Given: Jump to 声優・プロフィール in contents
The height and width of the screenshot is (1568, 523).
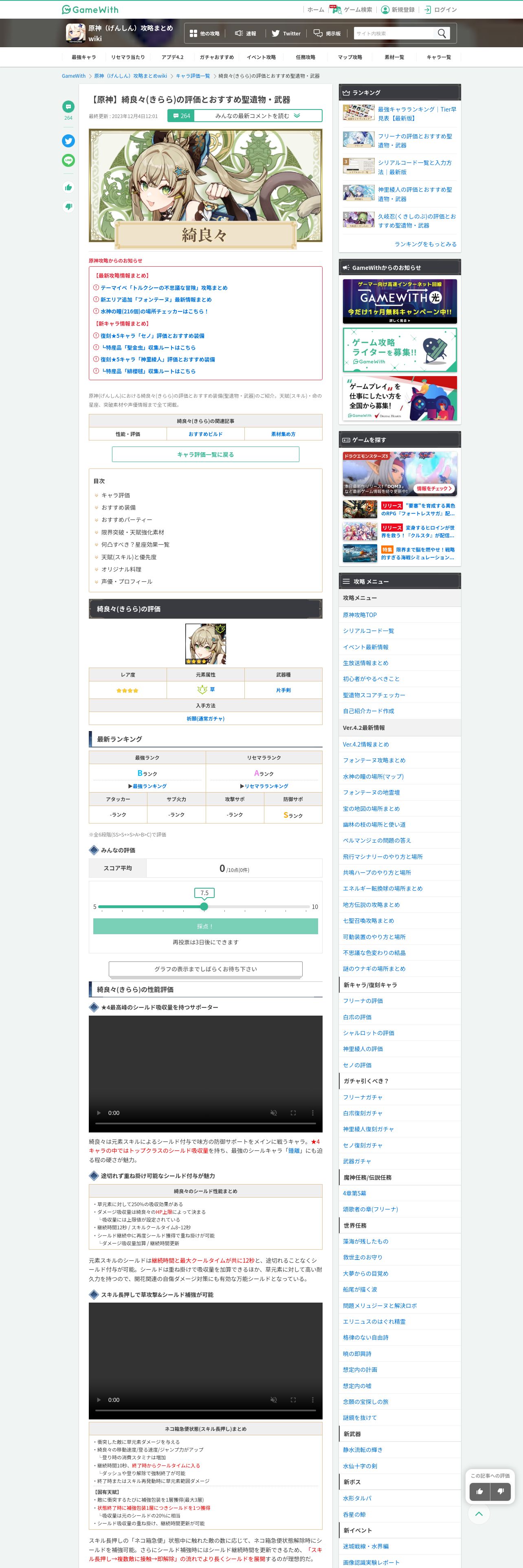Looking at the screenshot, I should click(x=127, y=581).
